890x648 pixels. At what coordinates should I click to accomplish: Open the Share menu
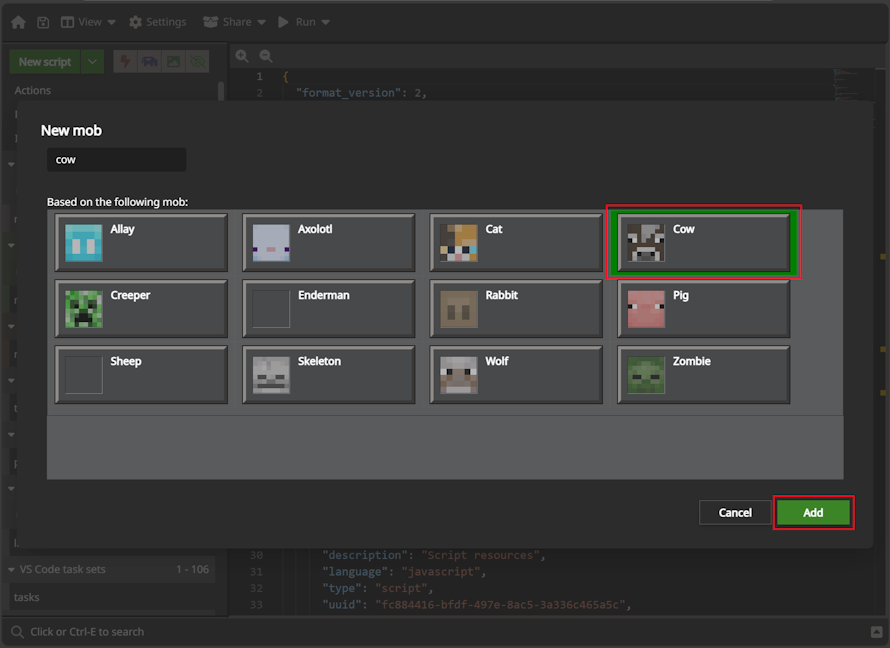coord(234,21)
